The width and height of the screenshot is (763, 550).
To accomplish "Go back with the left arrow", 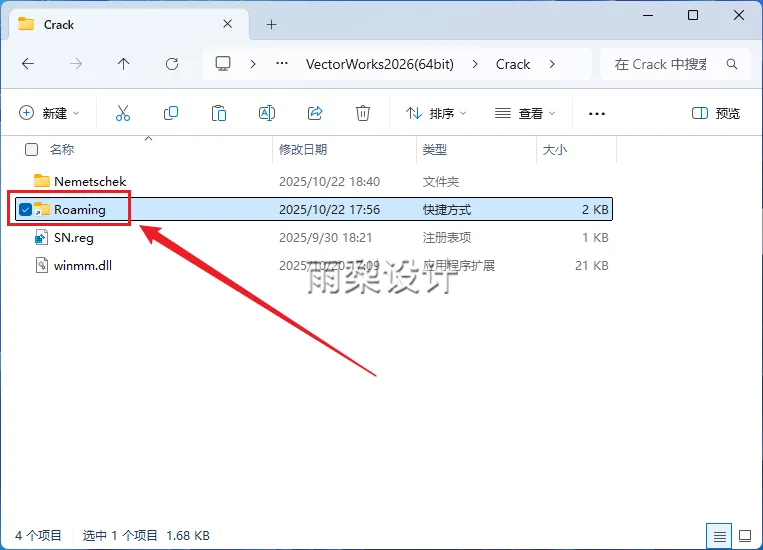I will tap(28, 64).
